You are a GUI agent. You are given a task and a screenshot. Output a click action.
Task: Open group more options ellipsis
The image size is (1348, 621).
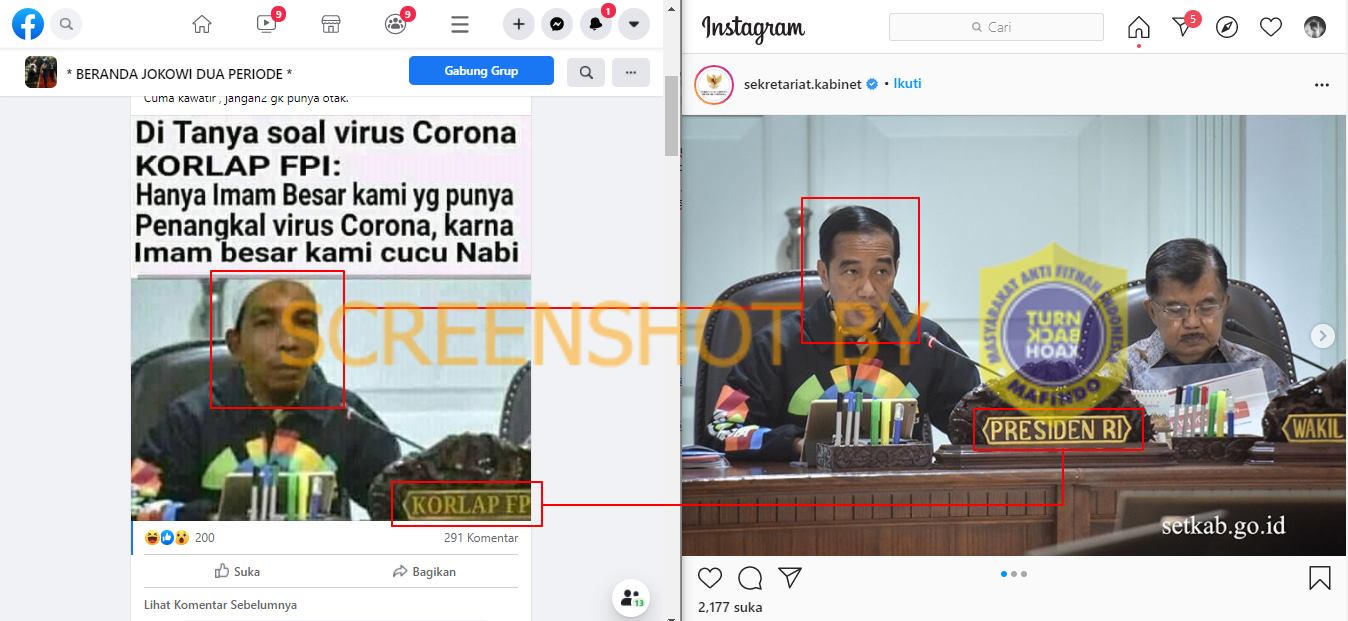[631, 72]
